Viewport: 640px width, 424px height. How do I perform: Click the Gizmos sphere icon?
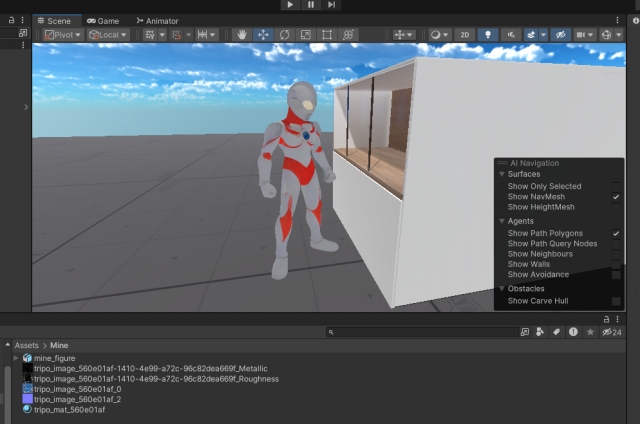[607, 35]
